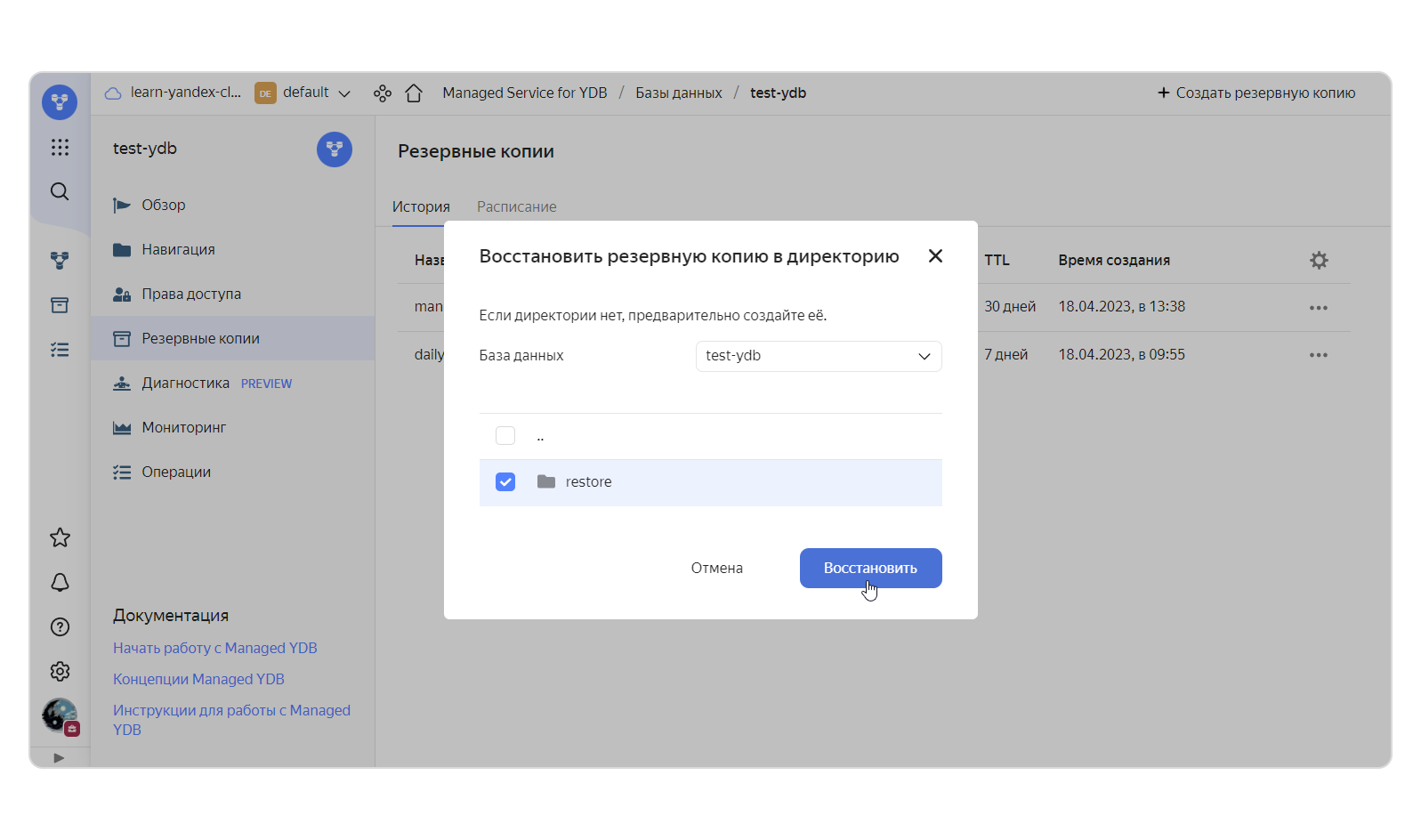Open the settings gear in the left rail

coord(60,671)
